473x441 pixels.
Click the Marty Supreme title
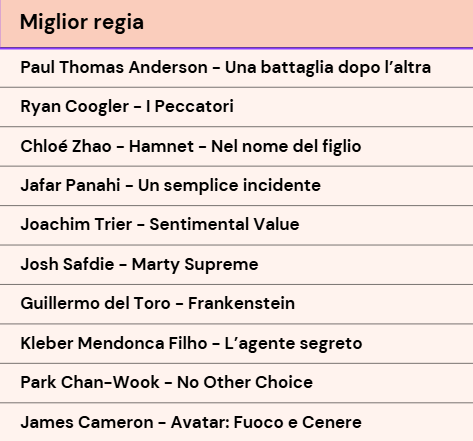(195, 265)
